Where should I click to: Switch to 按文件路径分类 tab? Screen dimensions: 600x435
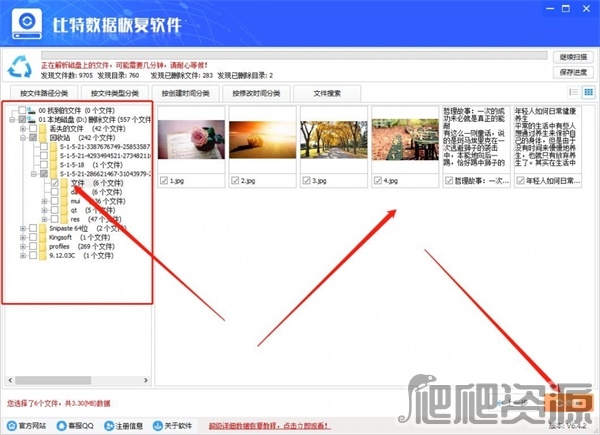44,93
